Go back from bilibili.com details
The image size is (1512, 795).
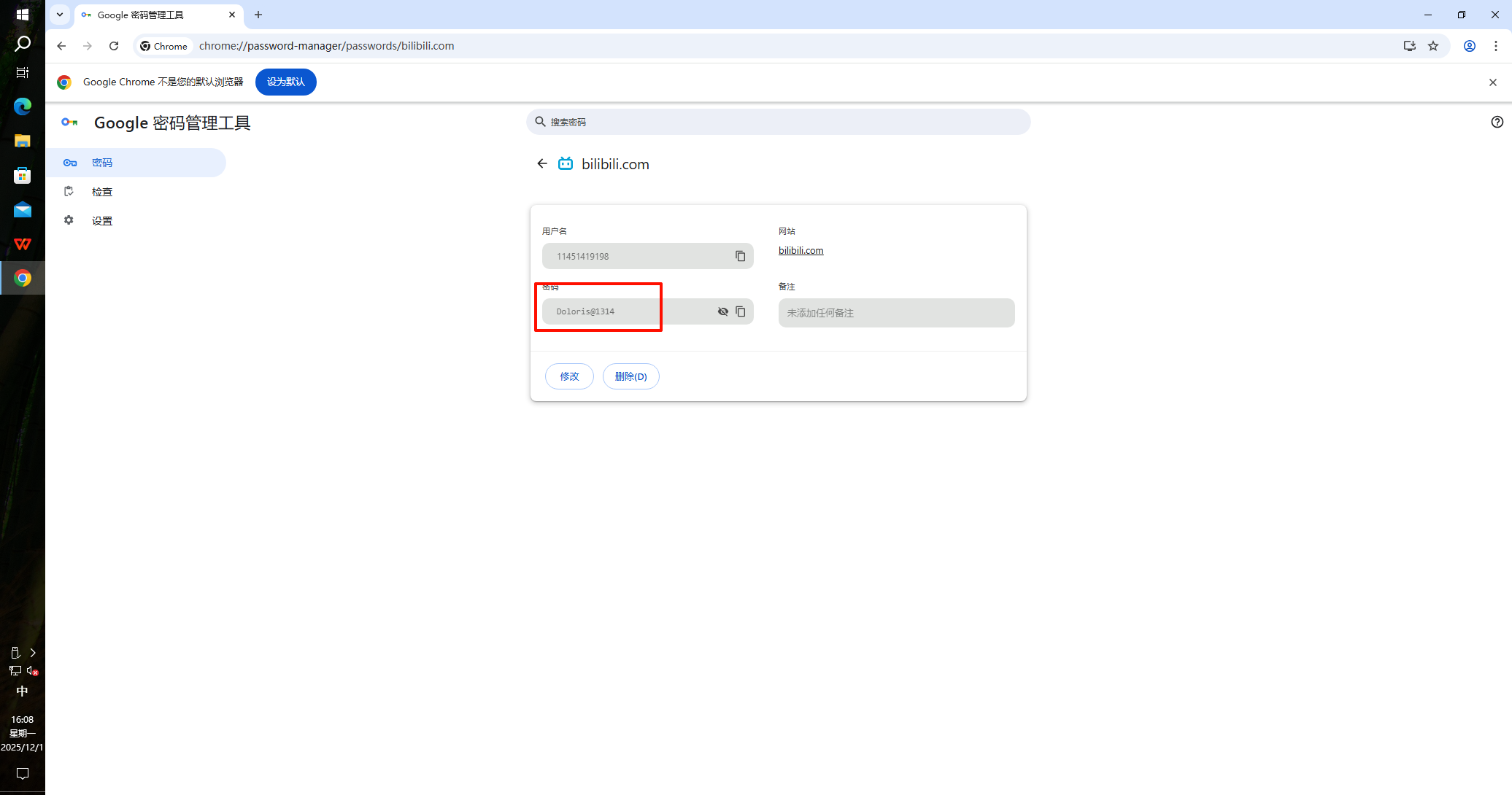click(x=541, y=164)
